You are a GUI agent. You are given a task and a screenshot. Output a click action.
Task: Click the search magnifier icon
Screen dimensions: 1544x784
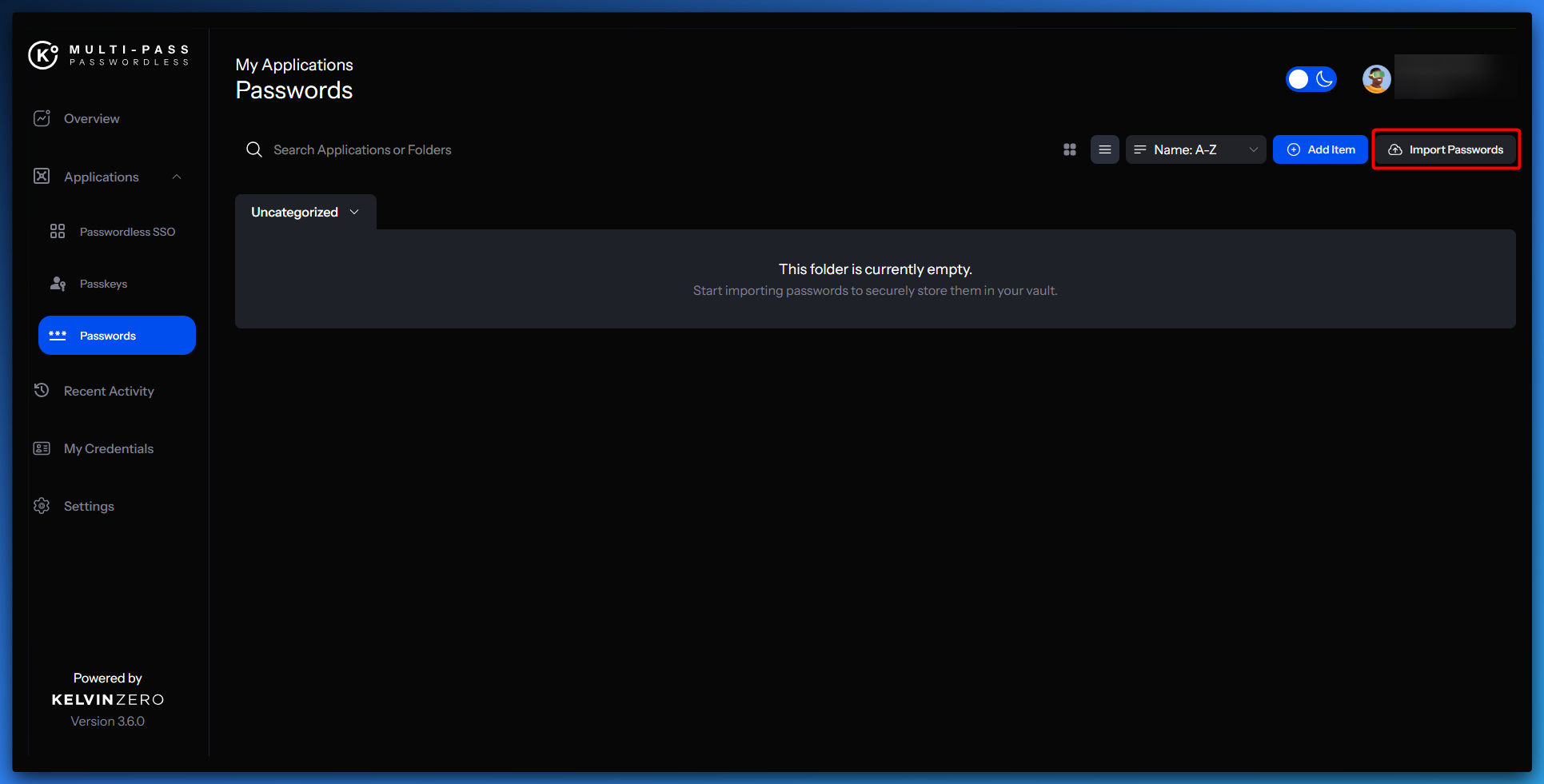click(x=254, y=149)
